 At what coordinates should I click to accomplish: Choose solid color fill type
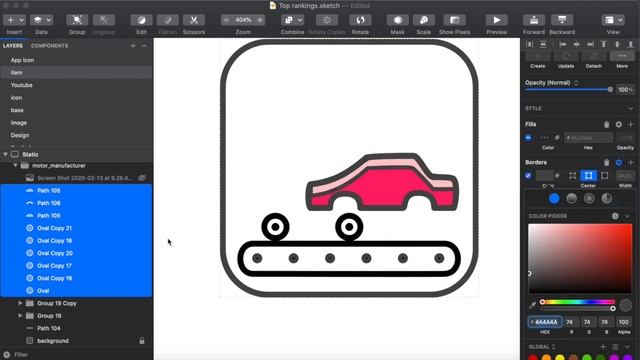pyautogui.click(x=554, y=198)
